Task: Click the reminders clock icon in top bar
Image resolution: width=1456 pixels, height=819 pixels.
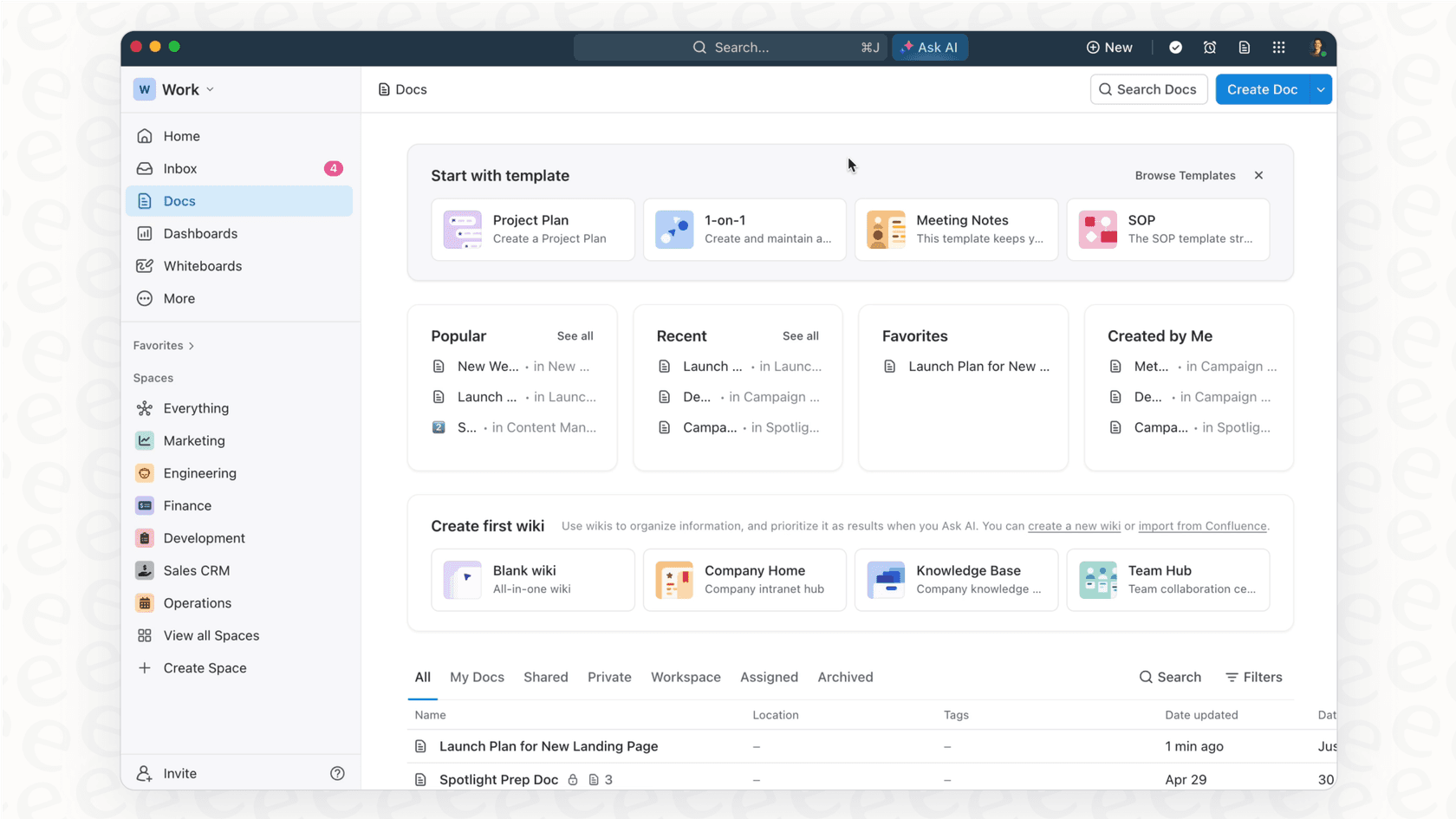Action: (x=1210, y=48)
